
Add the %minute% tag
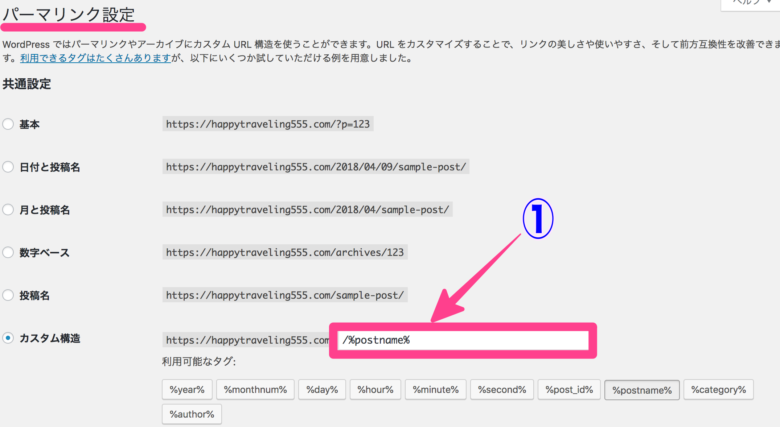436,390
